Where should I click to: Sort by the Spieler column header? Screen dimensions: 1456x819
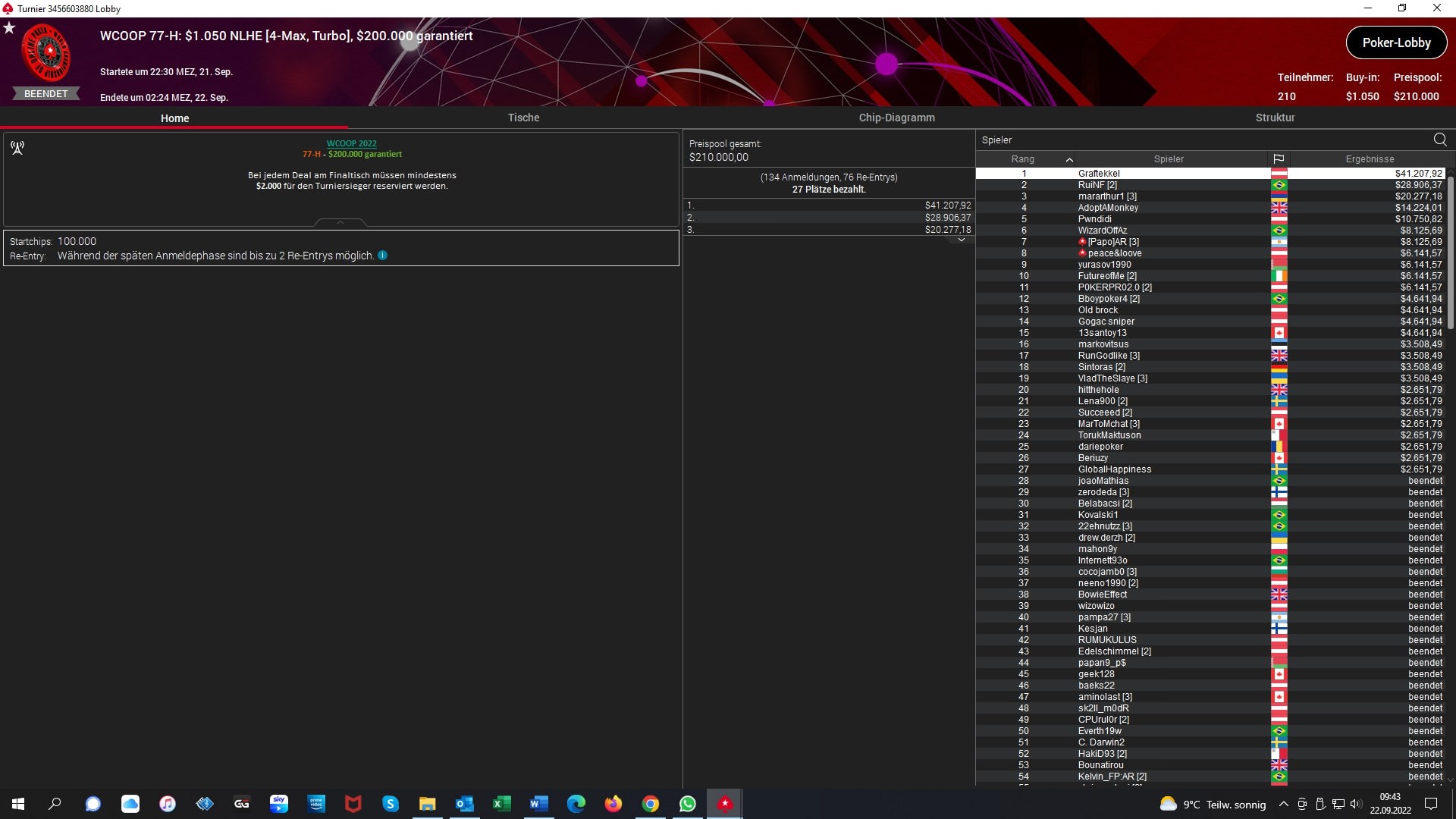click(x=1169, y=159)
